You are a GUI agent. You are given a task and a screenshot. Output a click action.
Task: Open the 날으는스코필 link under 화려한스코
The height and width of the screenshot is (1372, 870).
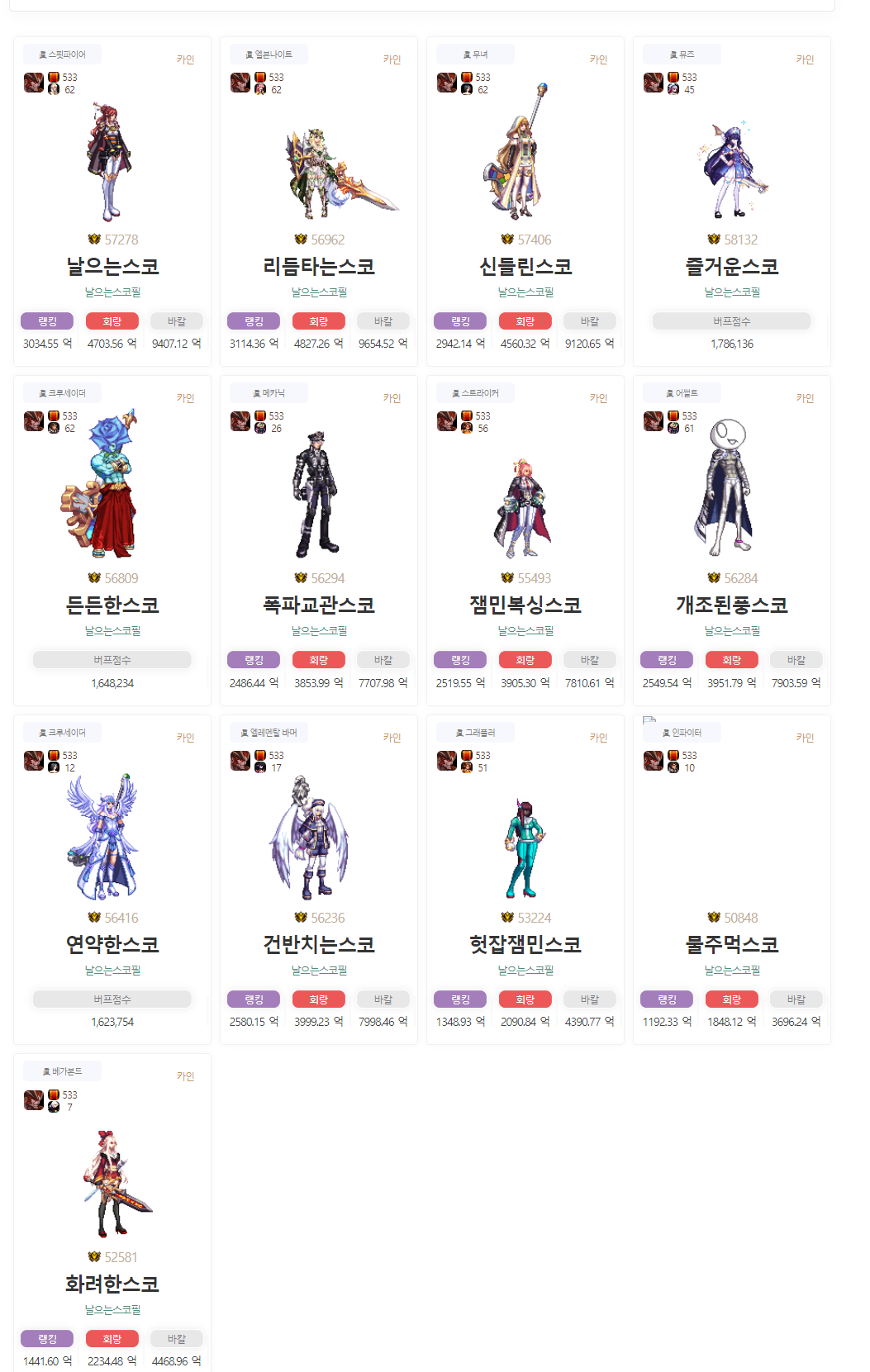pyautogui.click(x=112, y=1309)
